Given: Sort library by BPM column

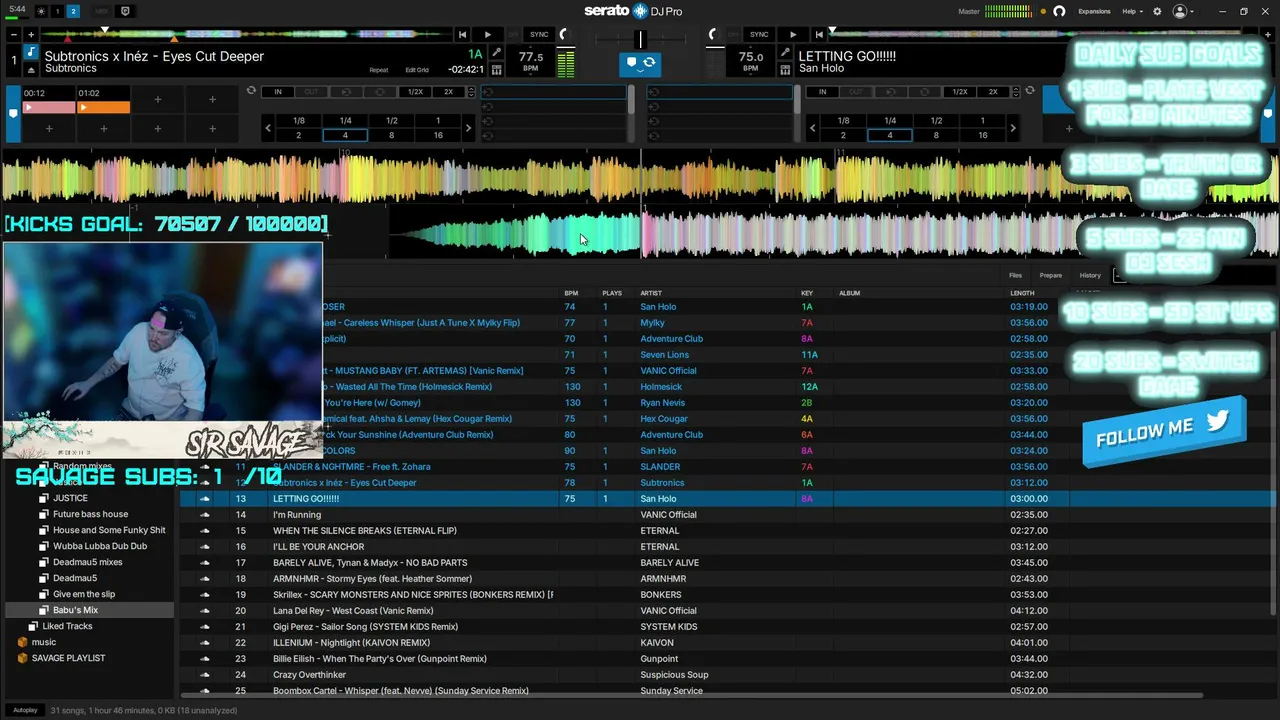Looking at the screenshot, I should point(571,293).
